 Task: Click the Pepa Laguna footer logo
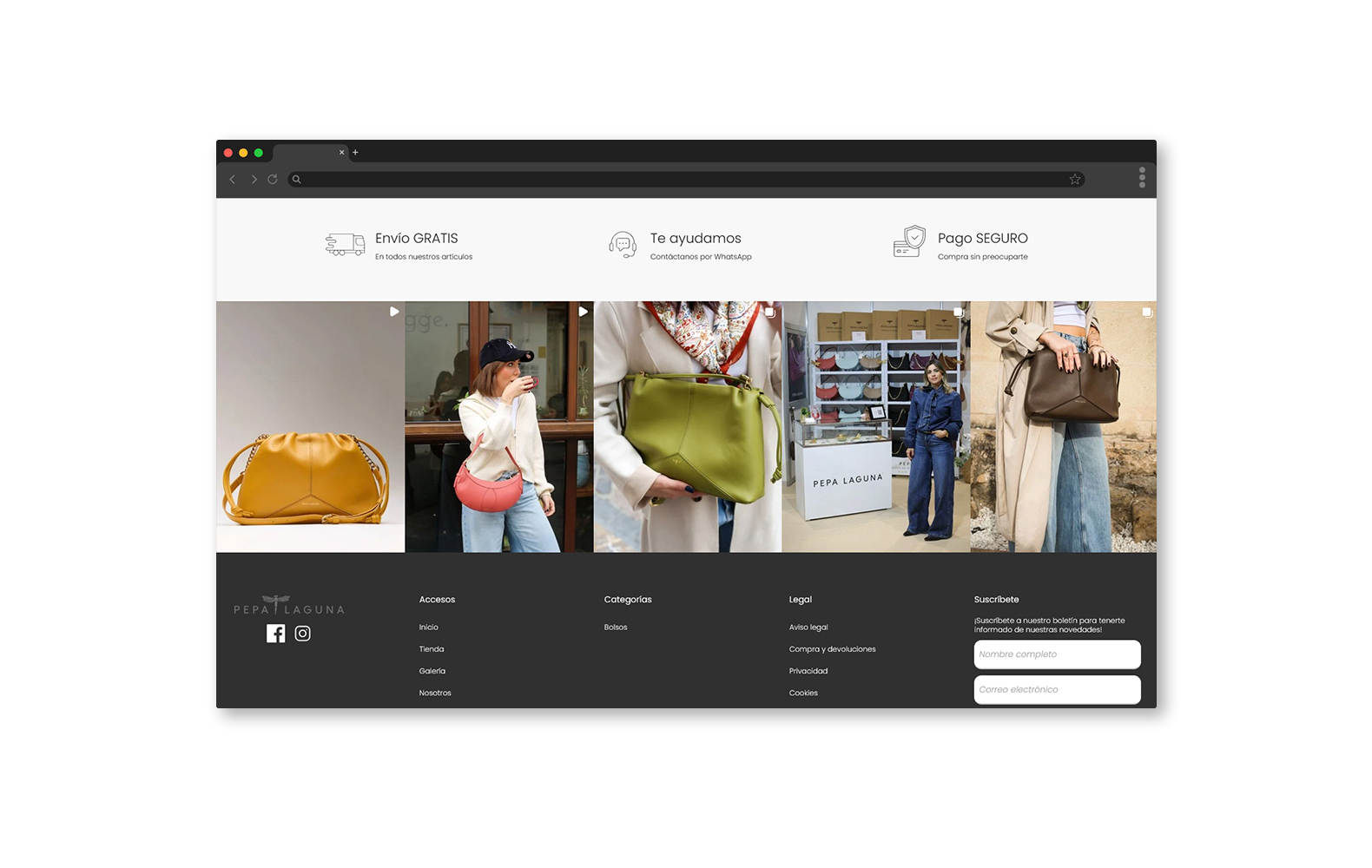click(288, 605)
